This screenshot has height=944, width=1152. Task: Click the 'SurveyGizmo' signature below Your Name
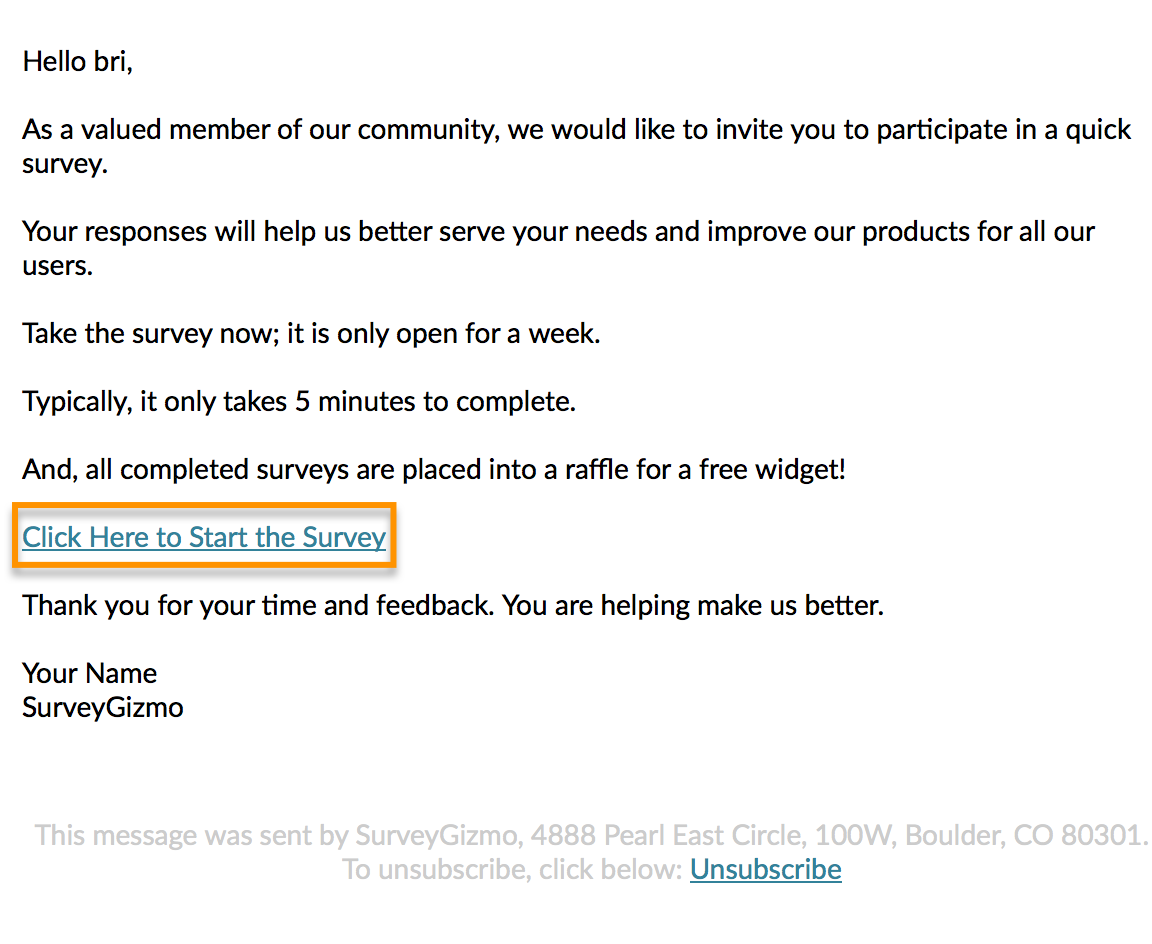(x=103, y=708)
